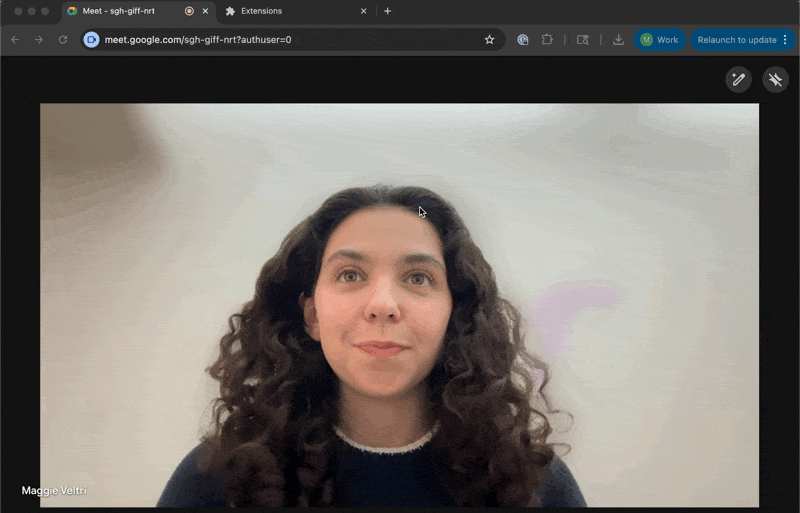Click the unpin icon on video tile
Screen dimensions: 800x513
click(x=776, y=80)
